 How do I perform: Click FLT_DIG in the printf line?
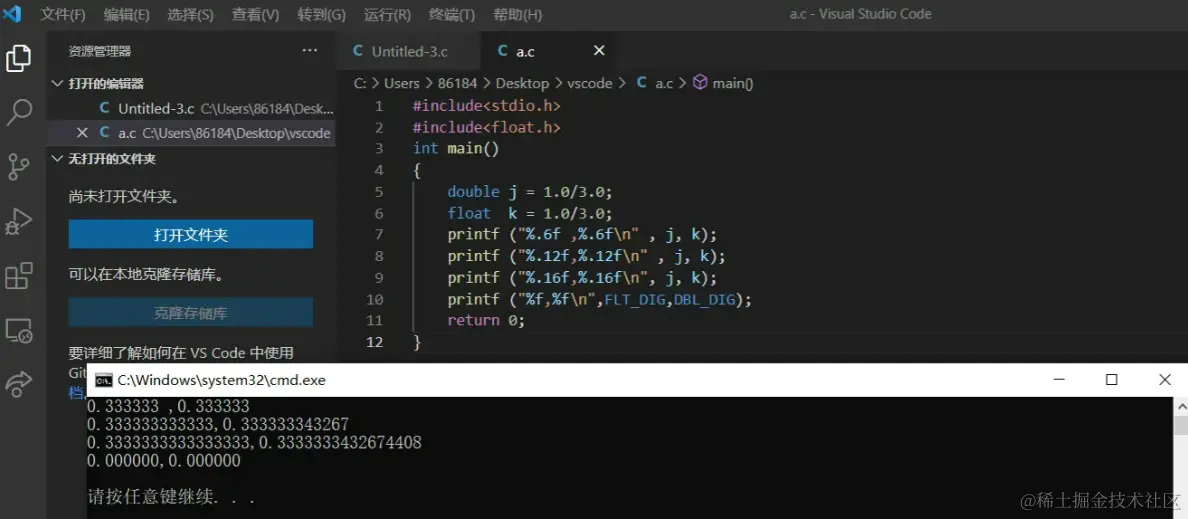click(634, 299)
